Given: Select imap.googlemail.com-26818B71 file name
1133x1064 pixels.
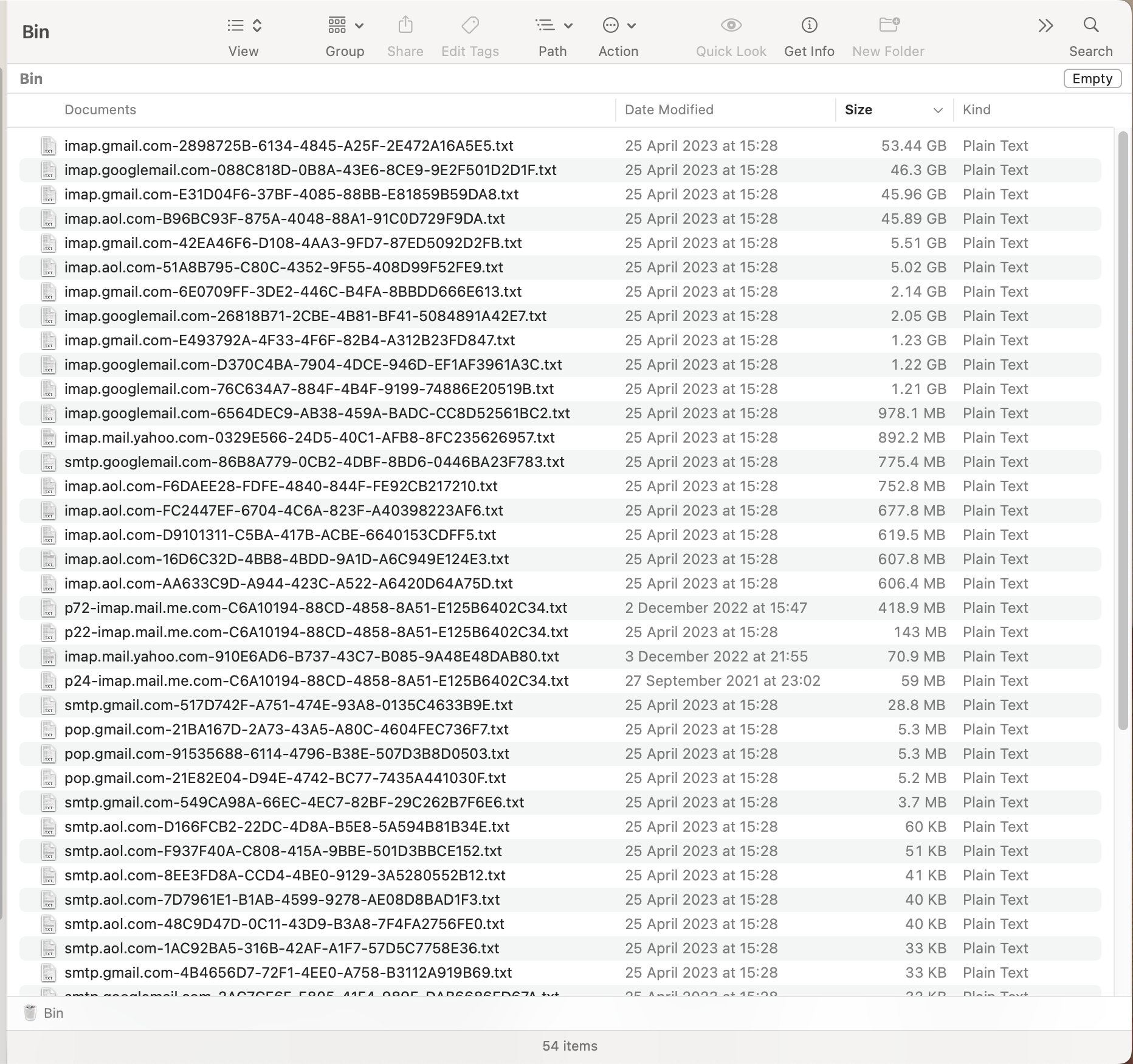Looking at the screenshot, I should click(305, 316).
